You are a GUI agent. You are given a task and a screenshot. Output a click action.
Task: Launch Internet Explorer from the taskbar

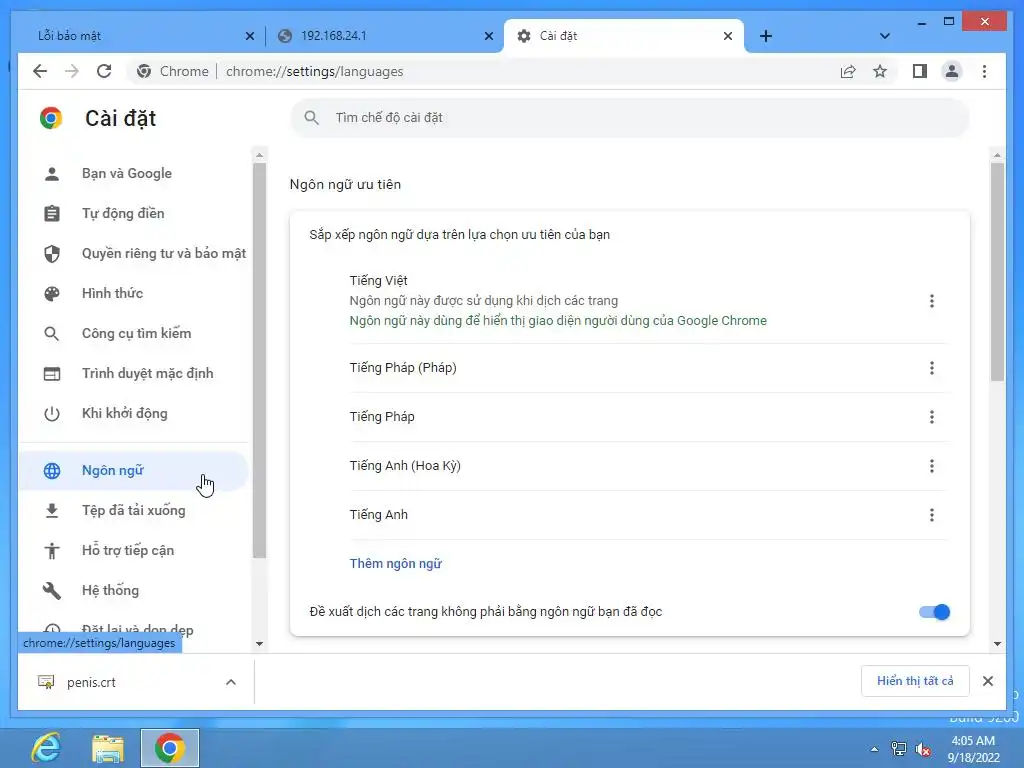[46, 748]
